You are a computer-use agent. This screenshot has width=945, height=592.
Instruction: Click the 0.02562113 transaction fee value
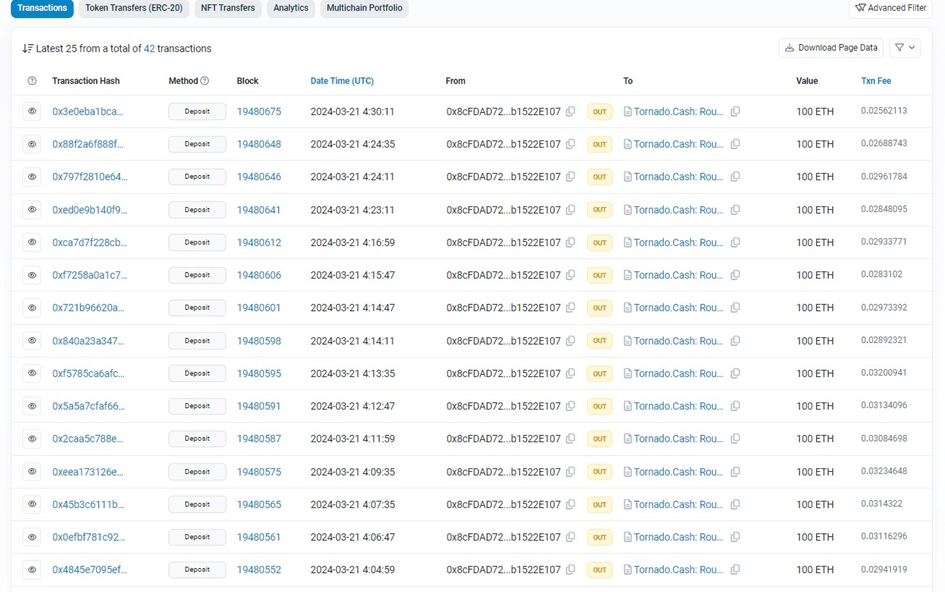tap(884, 110)
